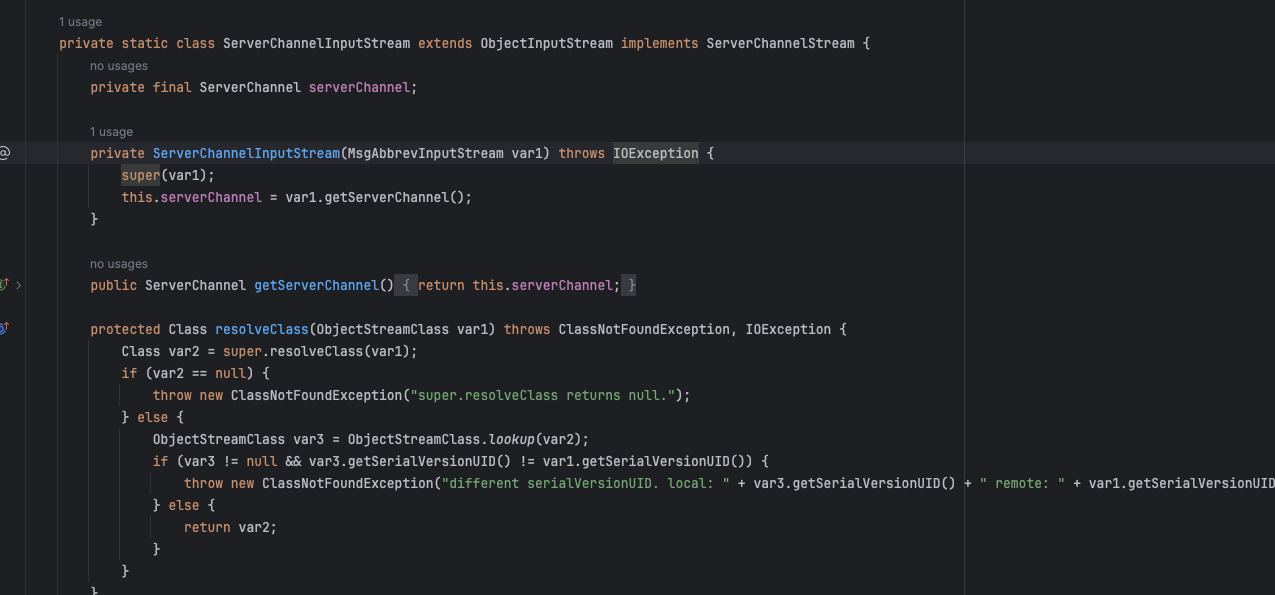
Task: Click highlighted IOException in the constructor signature
Action: click(x=655, y=154)
